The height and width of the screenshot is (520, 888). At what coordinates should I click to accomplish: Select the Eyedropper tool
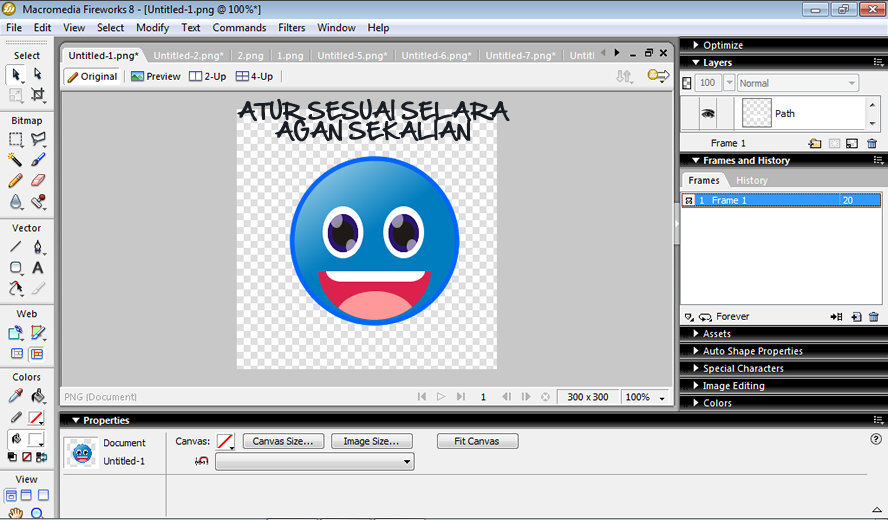15,396
